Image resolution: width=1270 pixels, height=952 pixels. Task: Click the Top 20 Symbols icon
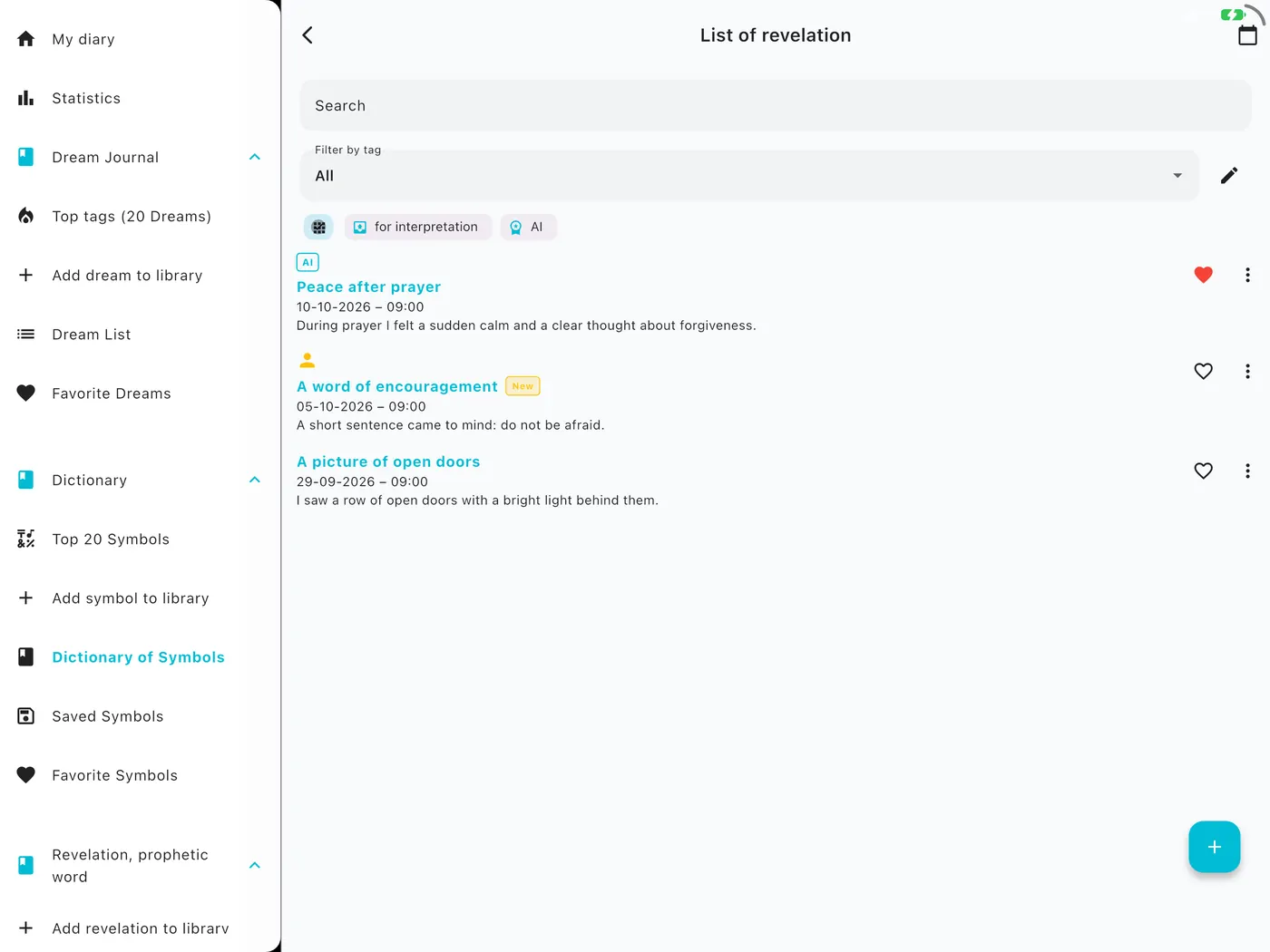[x=26, y=539]
